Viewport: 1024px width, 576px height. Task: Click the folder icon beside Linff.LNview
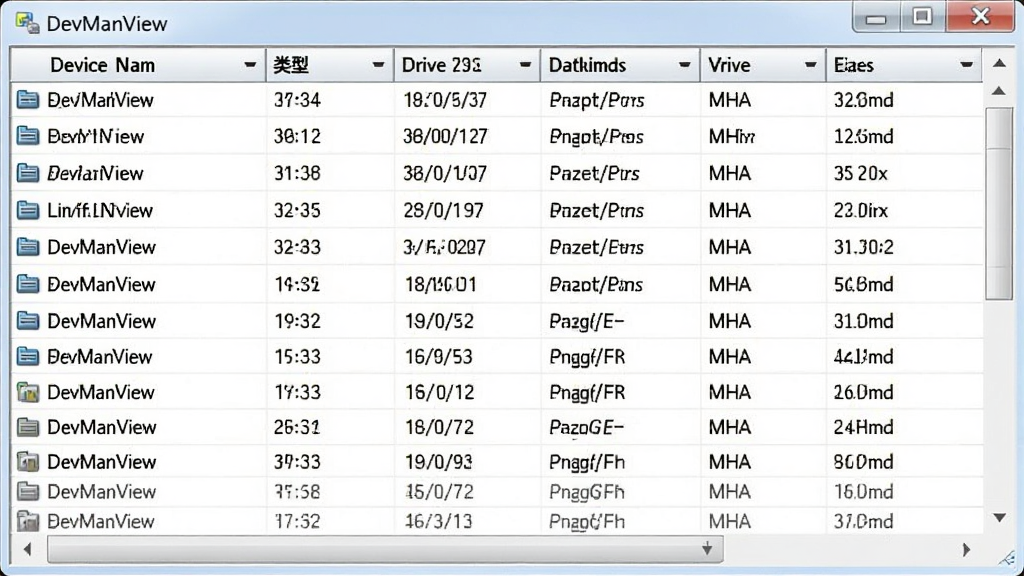[x=27, y=210]
